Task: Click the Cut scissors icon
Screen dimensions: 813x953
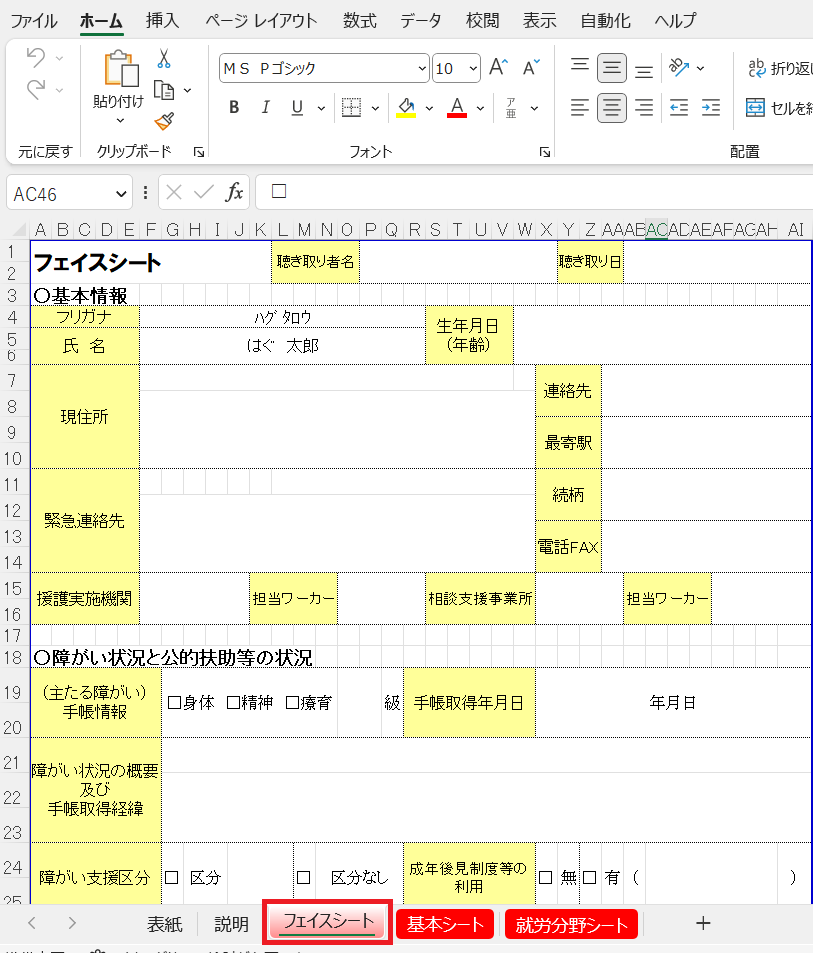Action: tap(164, 59)
